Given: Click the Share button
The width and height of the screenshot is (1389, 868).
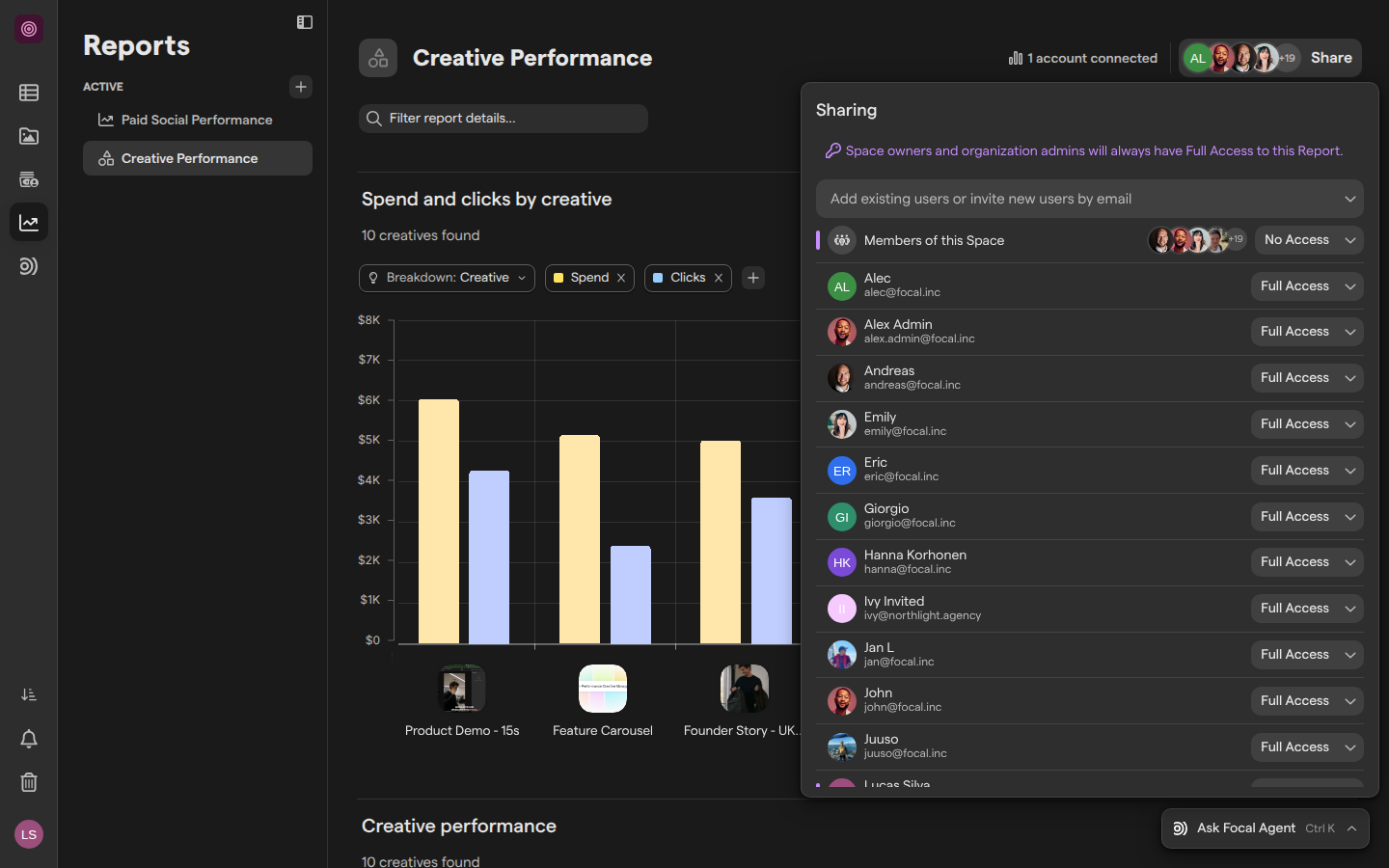Looking at the screenshot, I should (x=1331, y=58).
